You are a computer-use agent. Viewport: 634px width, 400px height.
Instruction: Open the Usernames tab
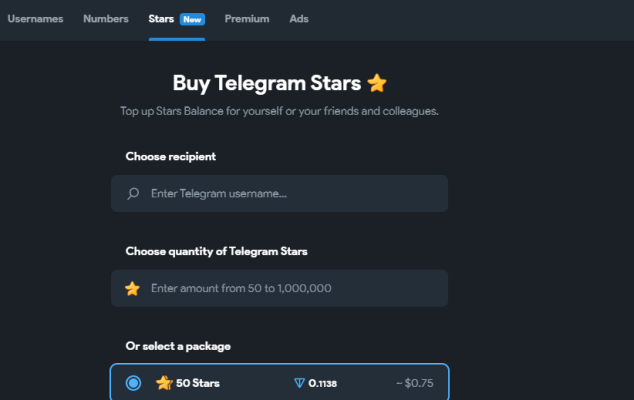[x=36, y=19]
